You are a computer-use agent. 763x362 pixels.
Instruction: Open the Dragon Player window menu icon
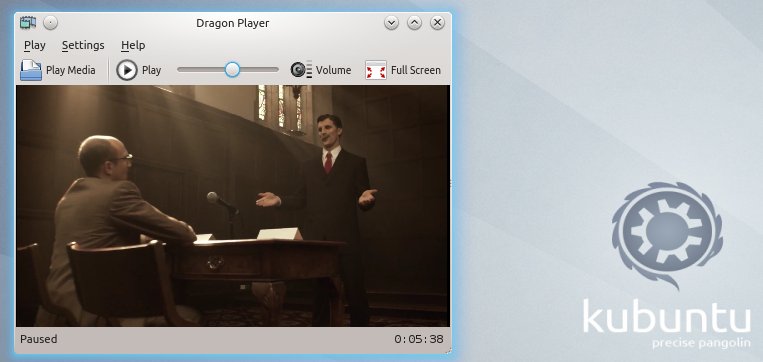click(28, 22)
